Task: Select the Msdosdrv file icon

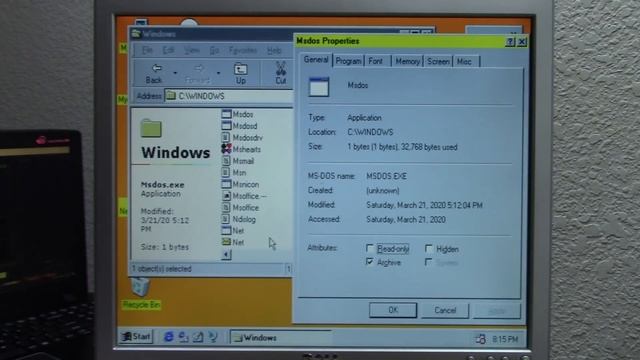Action: [226, 138]
